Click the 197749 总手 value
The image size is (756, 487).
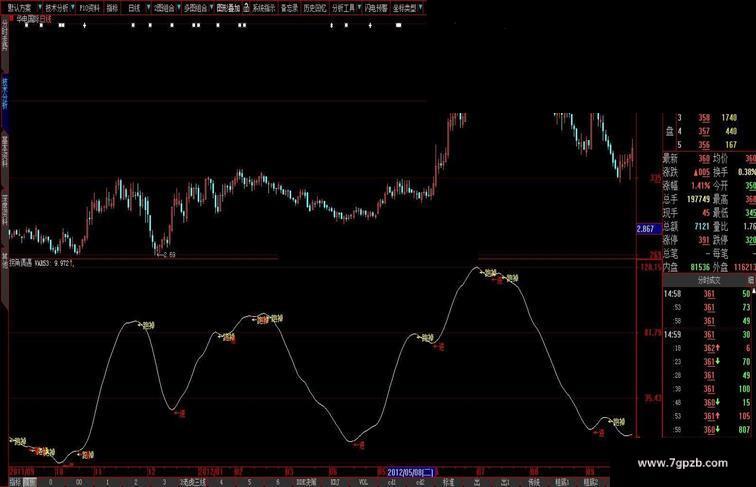(698, 199)
